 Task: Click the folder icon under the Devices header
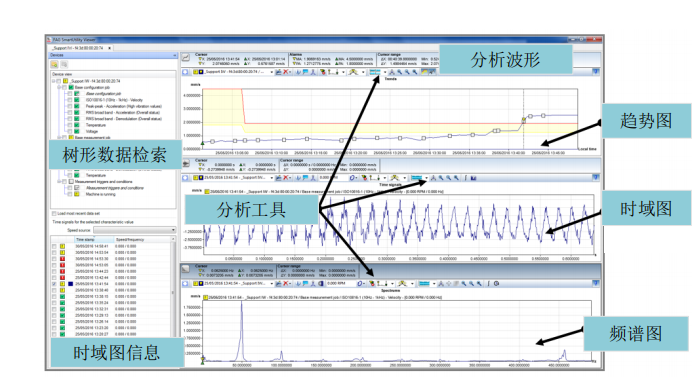pos(54,64)
